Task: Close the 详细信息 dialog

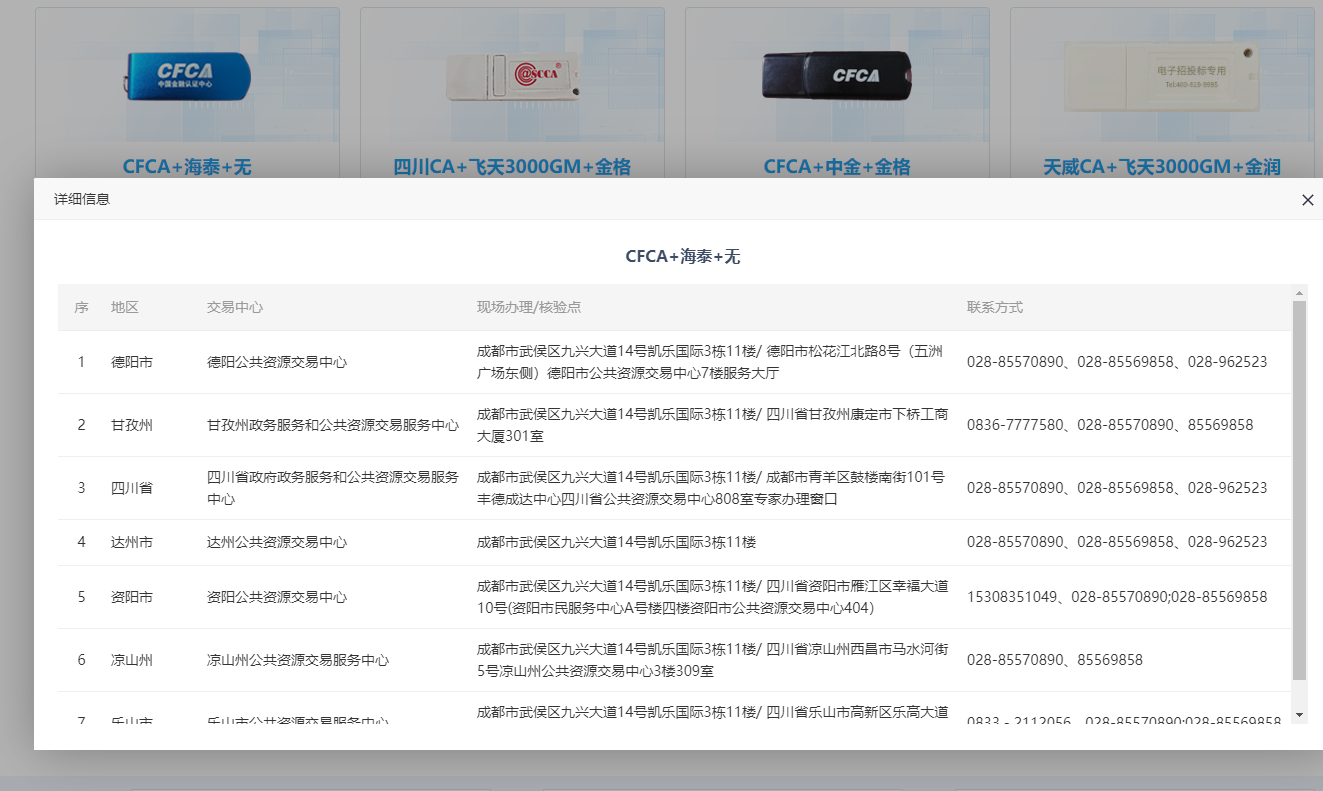Action: [x=1307, y=200]
